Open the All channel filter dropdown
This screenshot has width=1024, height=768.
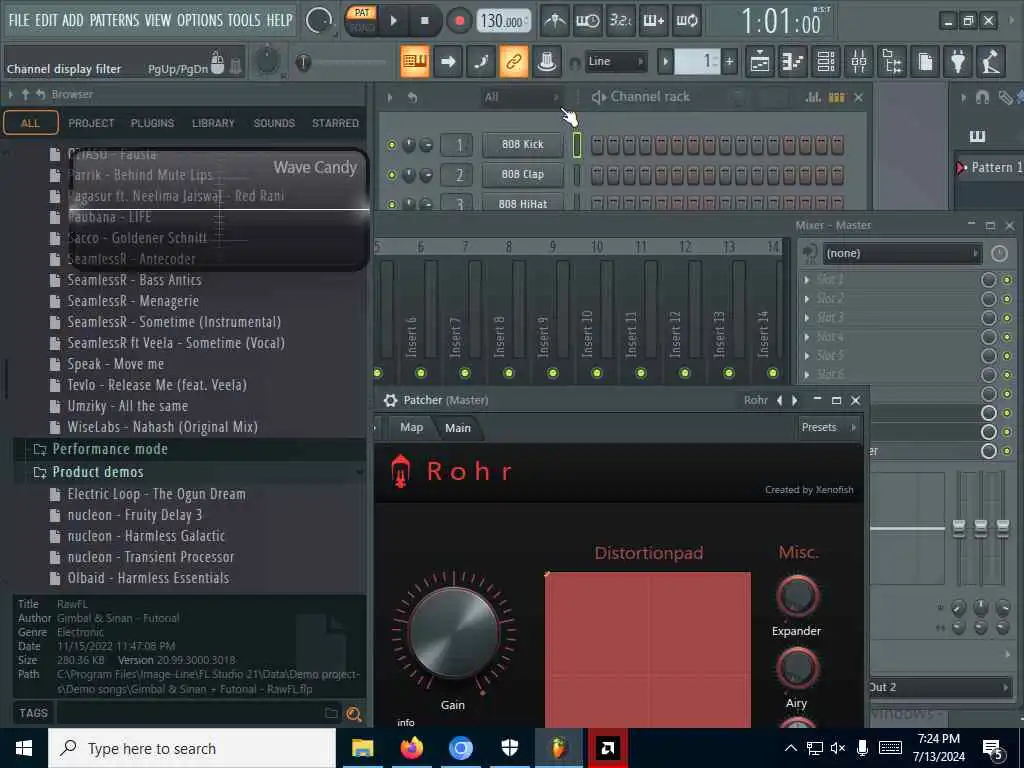coord(521,97)
